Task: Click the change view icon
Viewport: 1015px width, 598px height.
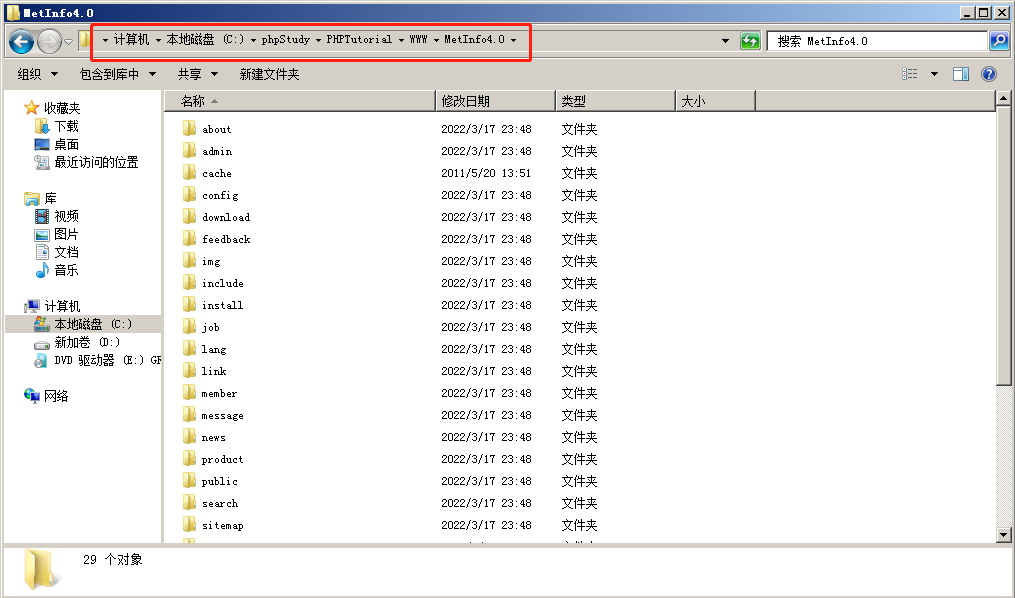Action: [909, 74]
